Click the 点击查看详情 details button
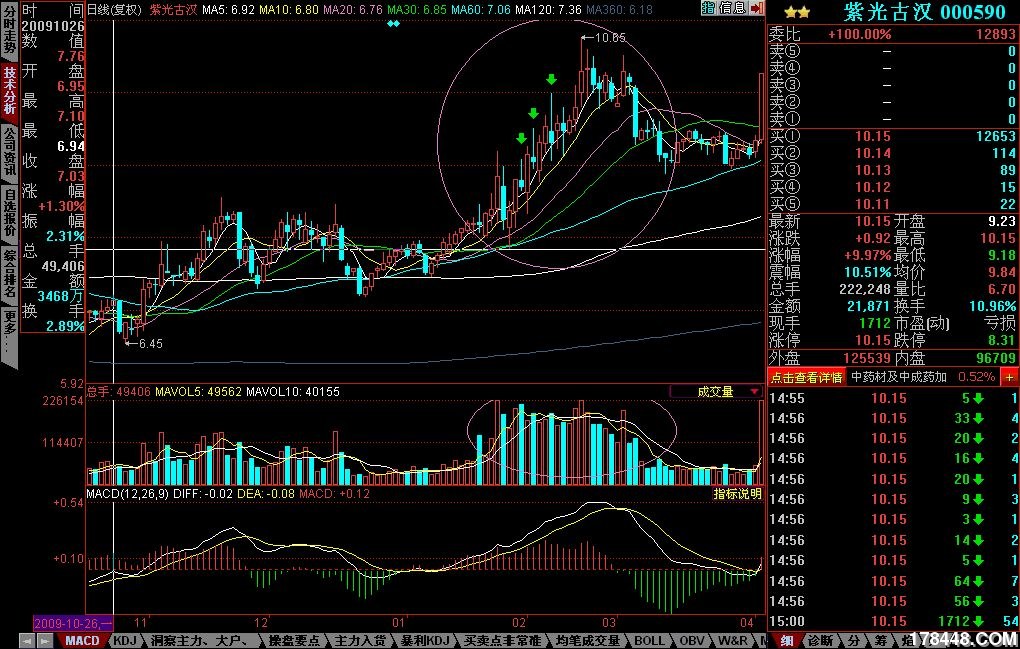1020x649 pixels. (806, 377)
